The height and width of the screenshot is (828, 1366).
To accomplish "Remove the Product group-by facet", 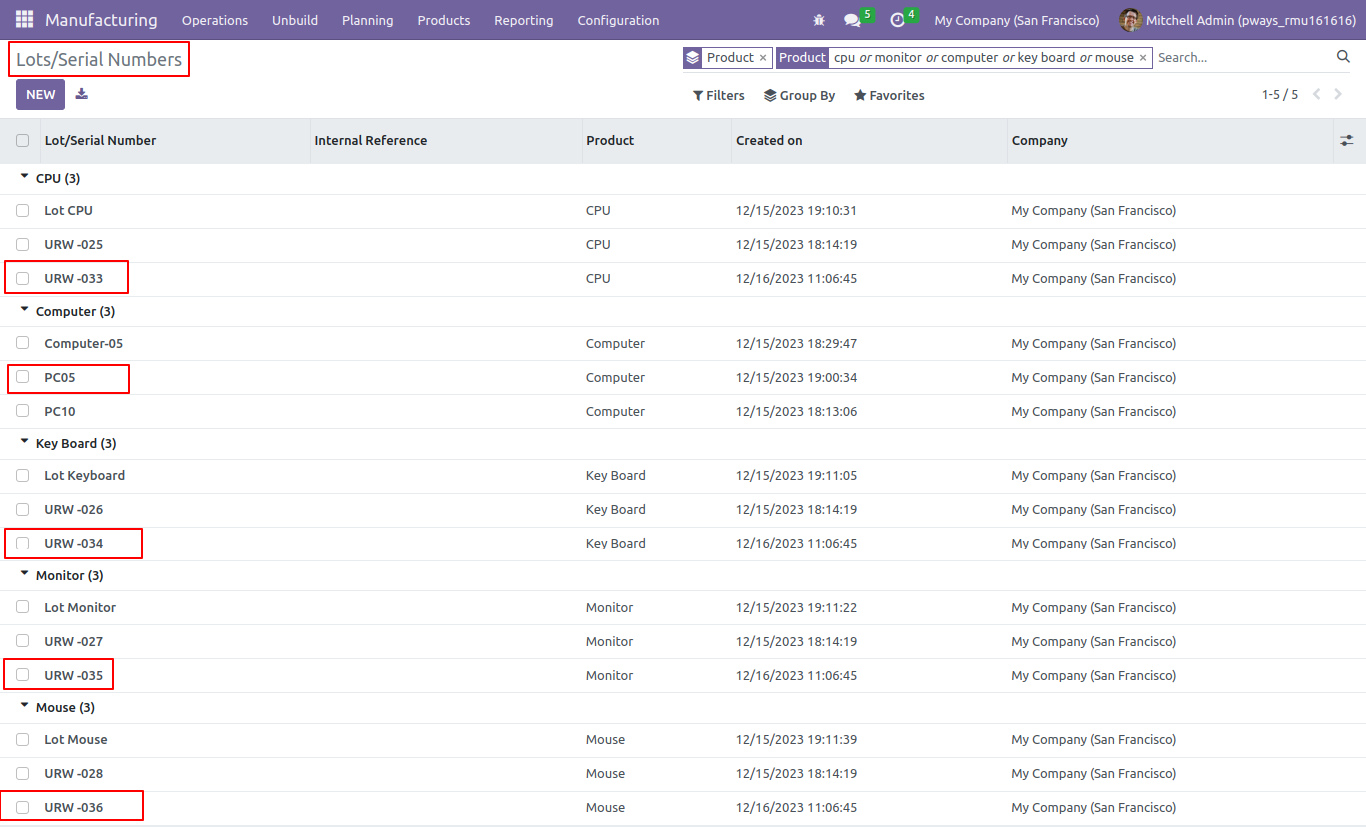I will click(763, 58).
